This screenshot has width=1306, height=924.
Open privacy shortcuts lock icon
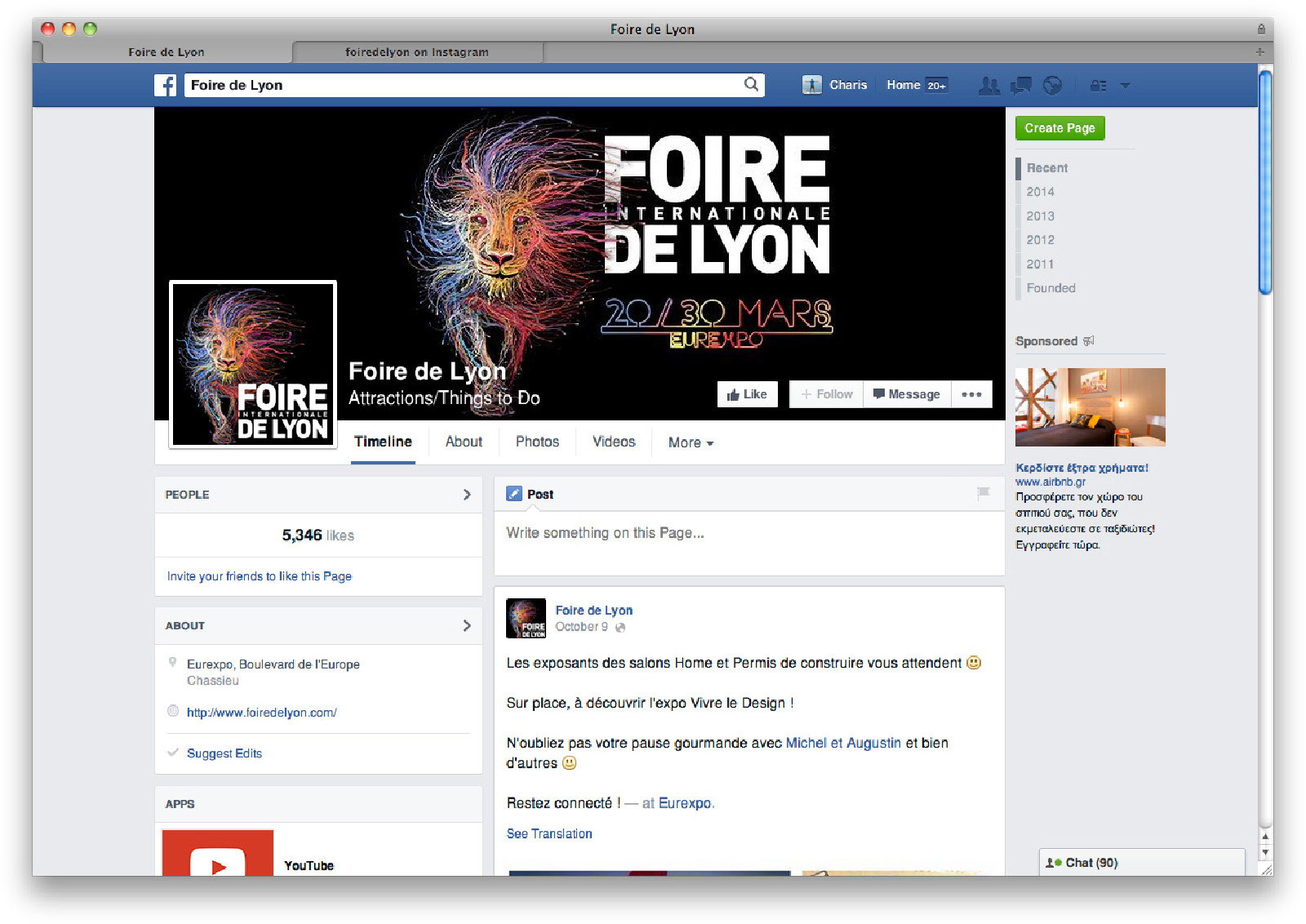point(1099,85)
